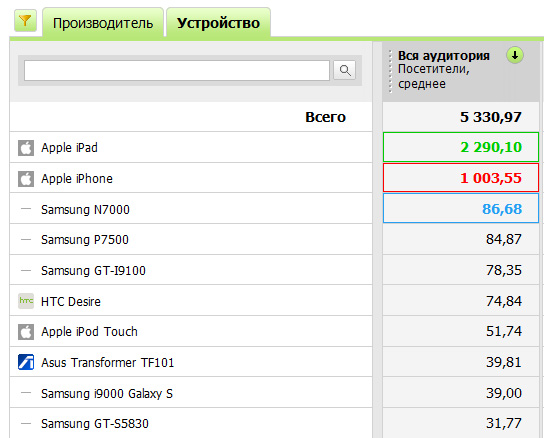
Task: Click the HTC logo icon
Action: click(x=26, y=301)
